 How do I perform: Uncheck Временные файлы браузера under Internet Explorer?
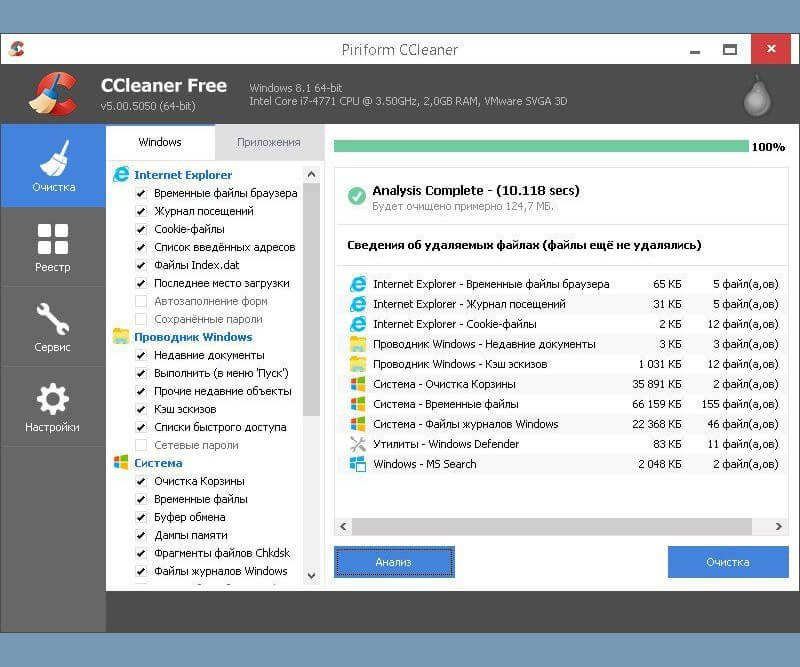click(141, 193)
